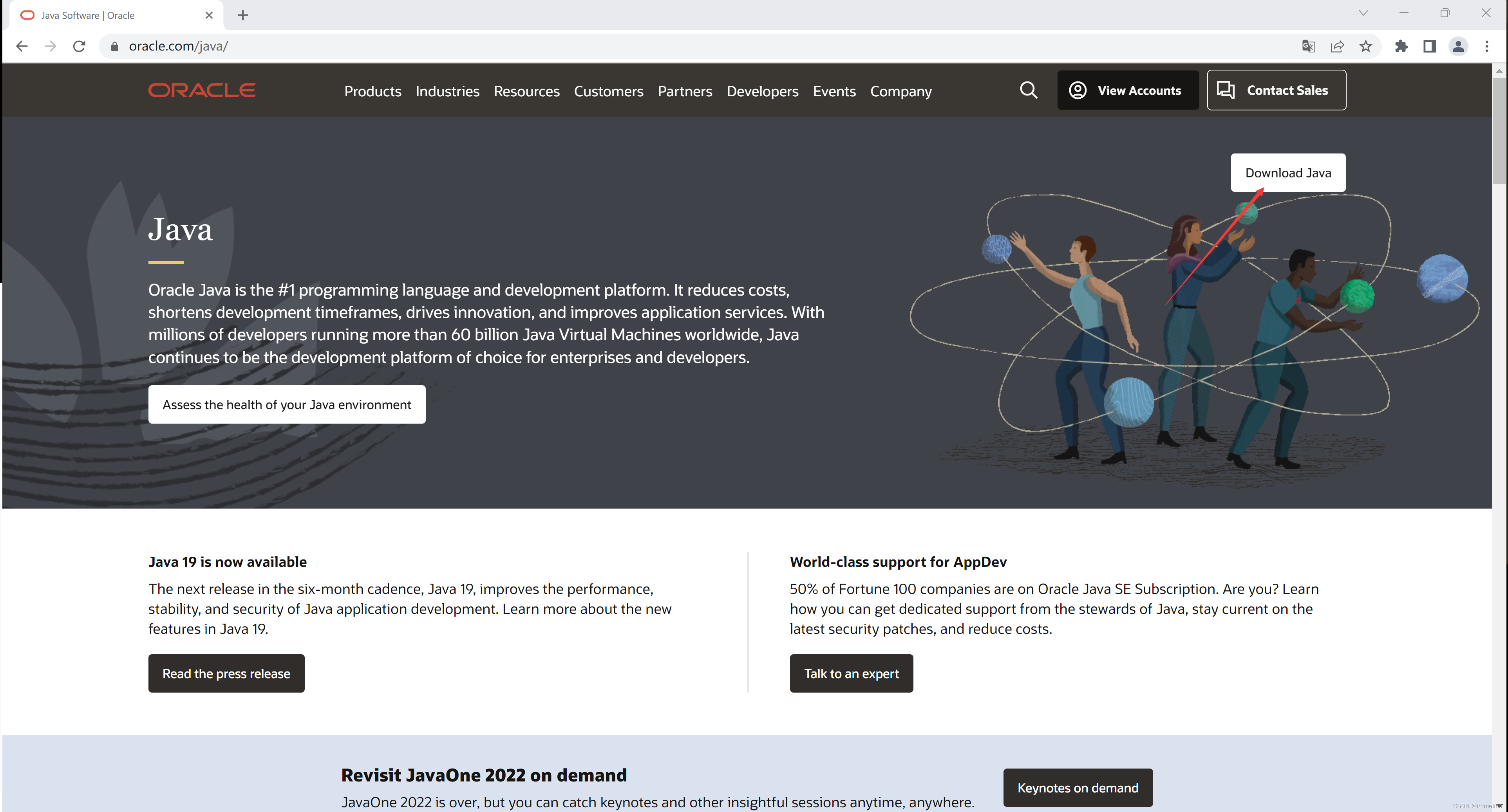Open the Products menu
Viewport: 1508px width, 812px height.
pos(373,91)
